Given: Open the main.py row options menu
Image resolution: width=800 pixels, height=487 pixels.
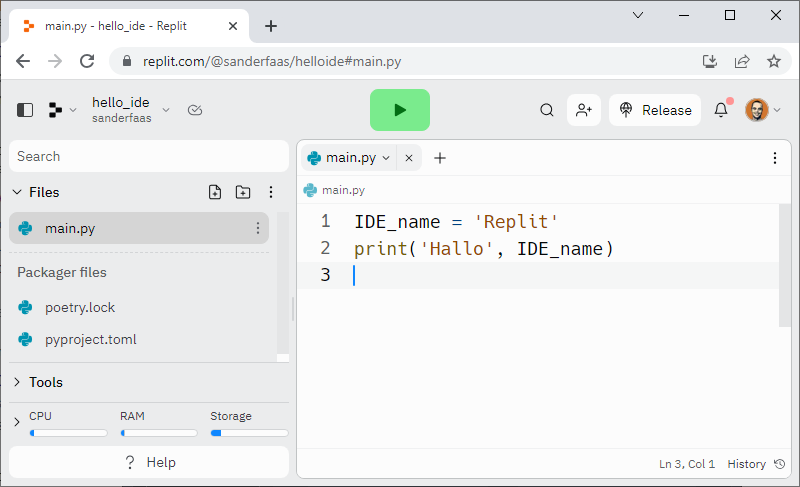Looking at the screenshot, I should click(258, 228).
